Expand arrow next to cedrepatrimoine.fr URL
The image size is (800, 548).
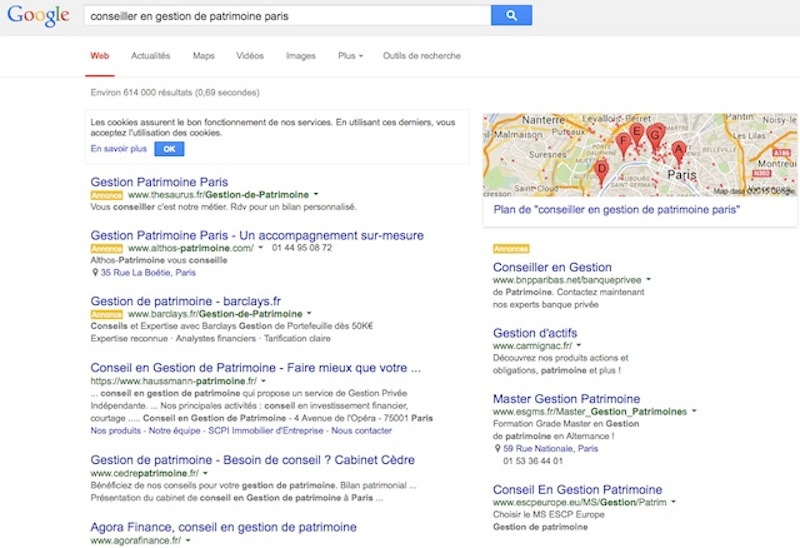coord(205,473)
